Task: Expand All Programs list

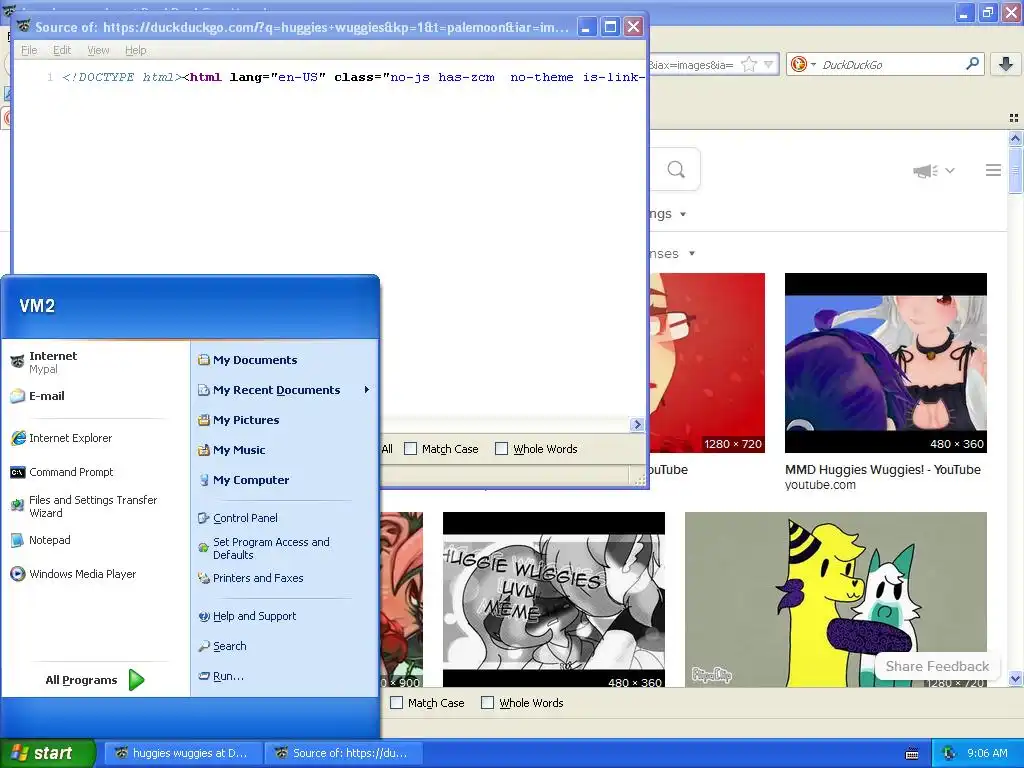Action: click(x=95, y=680)
